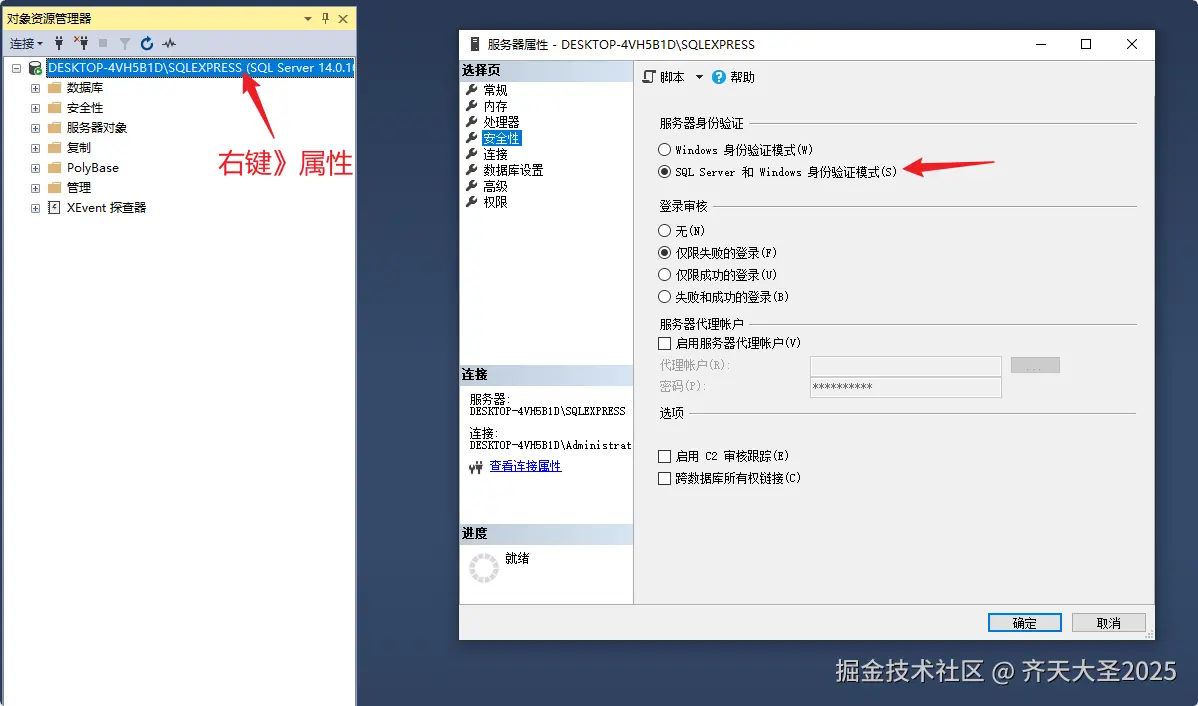Collapse the DESKTOP-4VH5B1D\SQLEXPRESS server node
The image size is (1198, 706).
pos(16,68)
